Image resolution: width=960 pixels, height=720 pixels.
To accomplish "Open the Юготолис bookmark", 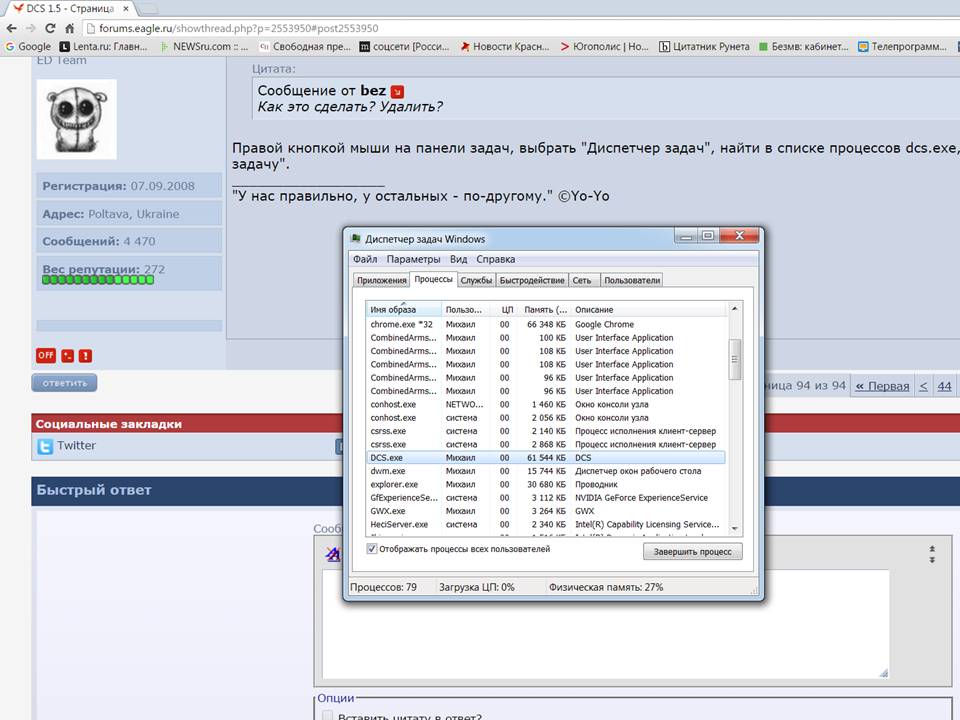I will (x=604, y=47).
